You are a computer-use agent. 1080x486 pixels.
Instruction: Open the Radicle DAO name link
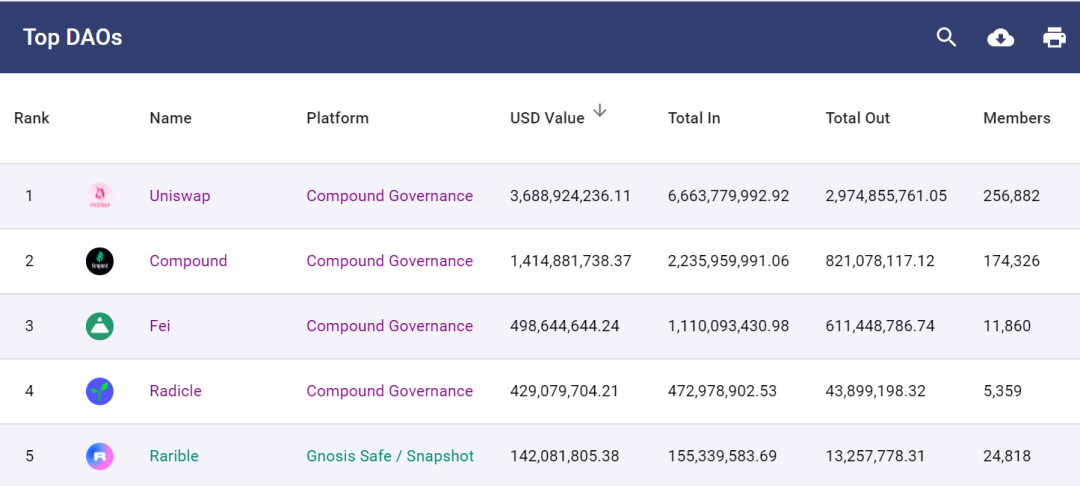pyautogui.click(x=175, y=391)
